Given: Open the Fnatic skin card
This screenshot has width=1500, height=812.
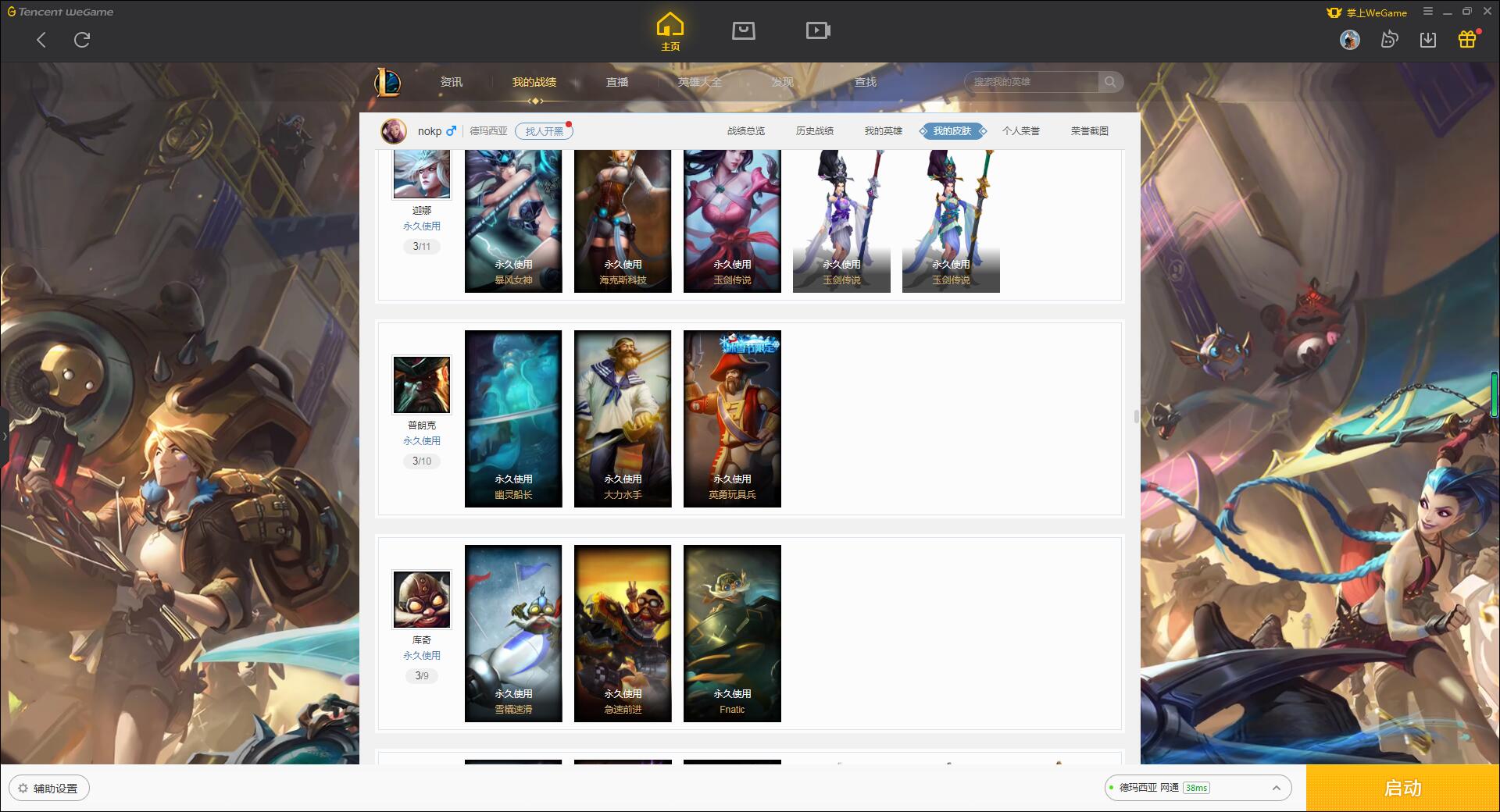Looking at the screenshot, I should [732, 633].
